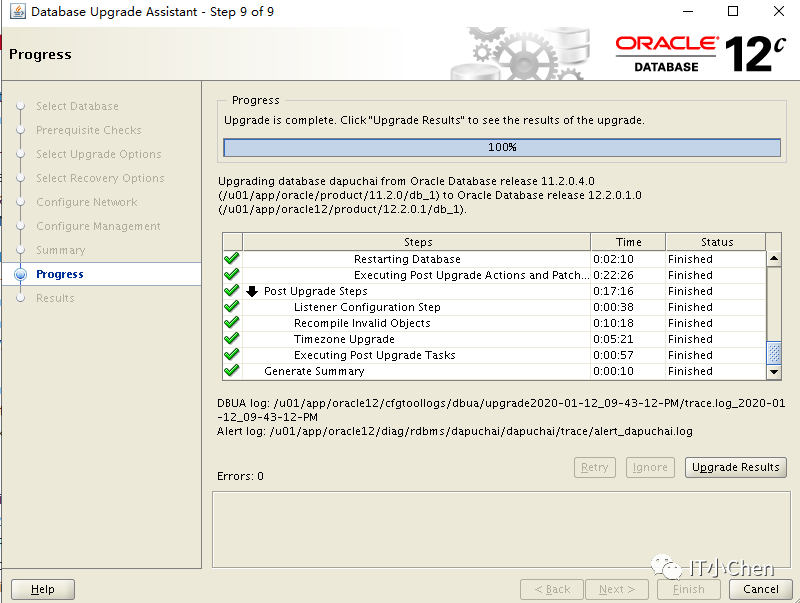
Task: Click the Recompile Invalid Objects step text
Action: coord(362,323)
